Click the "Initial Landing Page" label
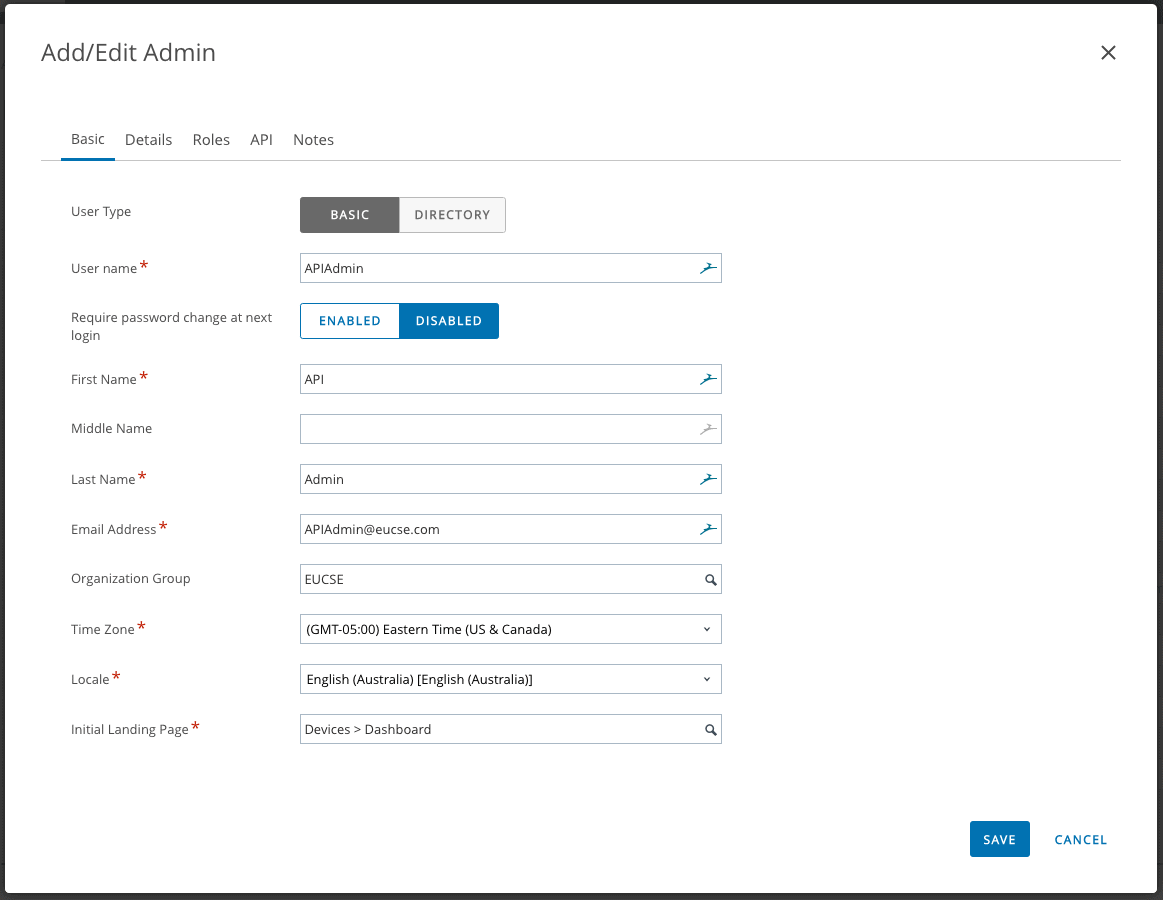The image size is (1163, 900). click(130, 729)
